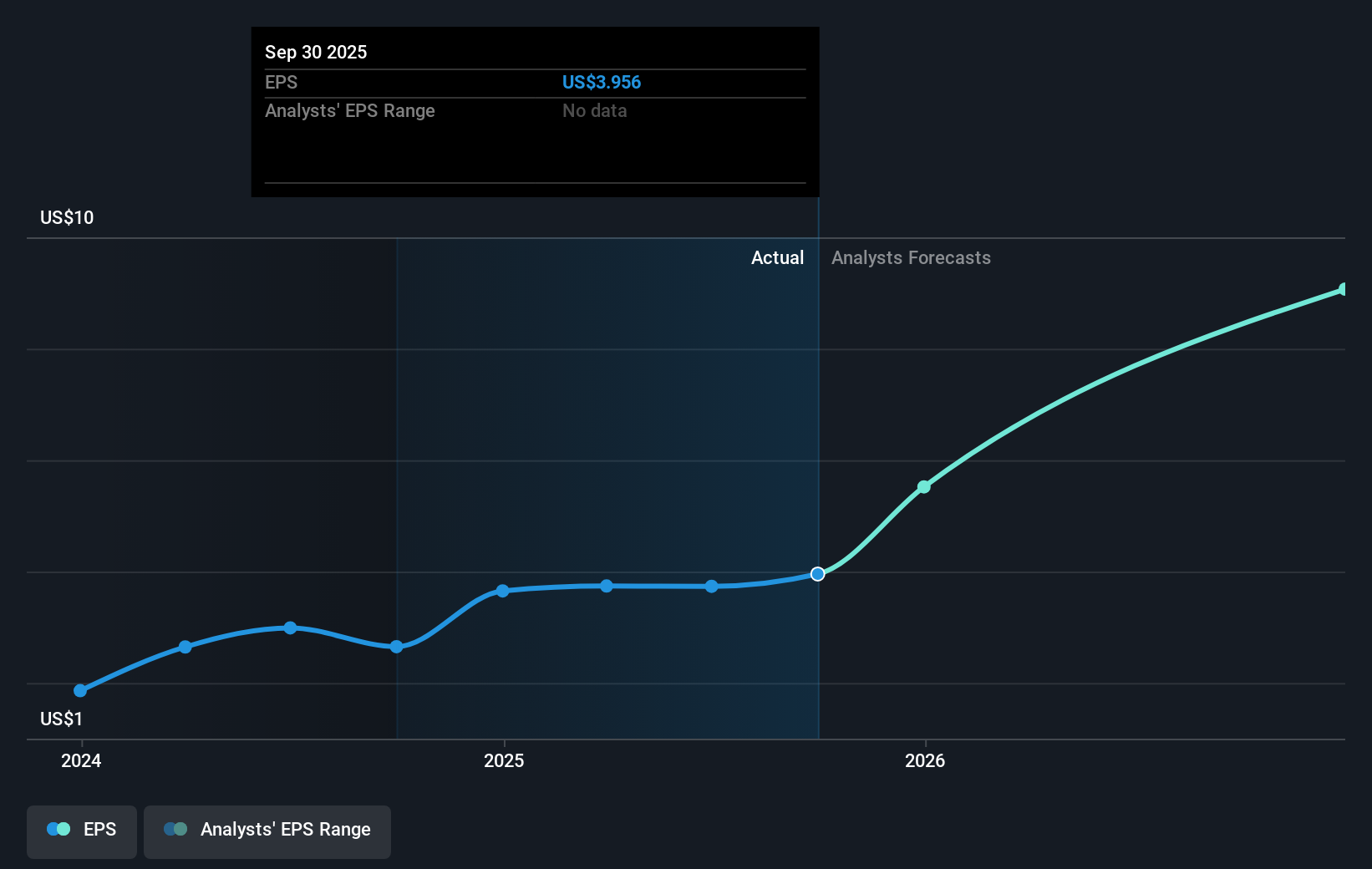Image resolution: width=1372 pixels, height=869 pixels.
Task: Expand the Analysts Forecasts section
Action: point(911,258)
